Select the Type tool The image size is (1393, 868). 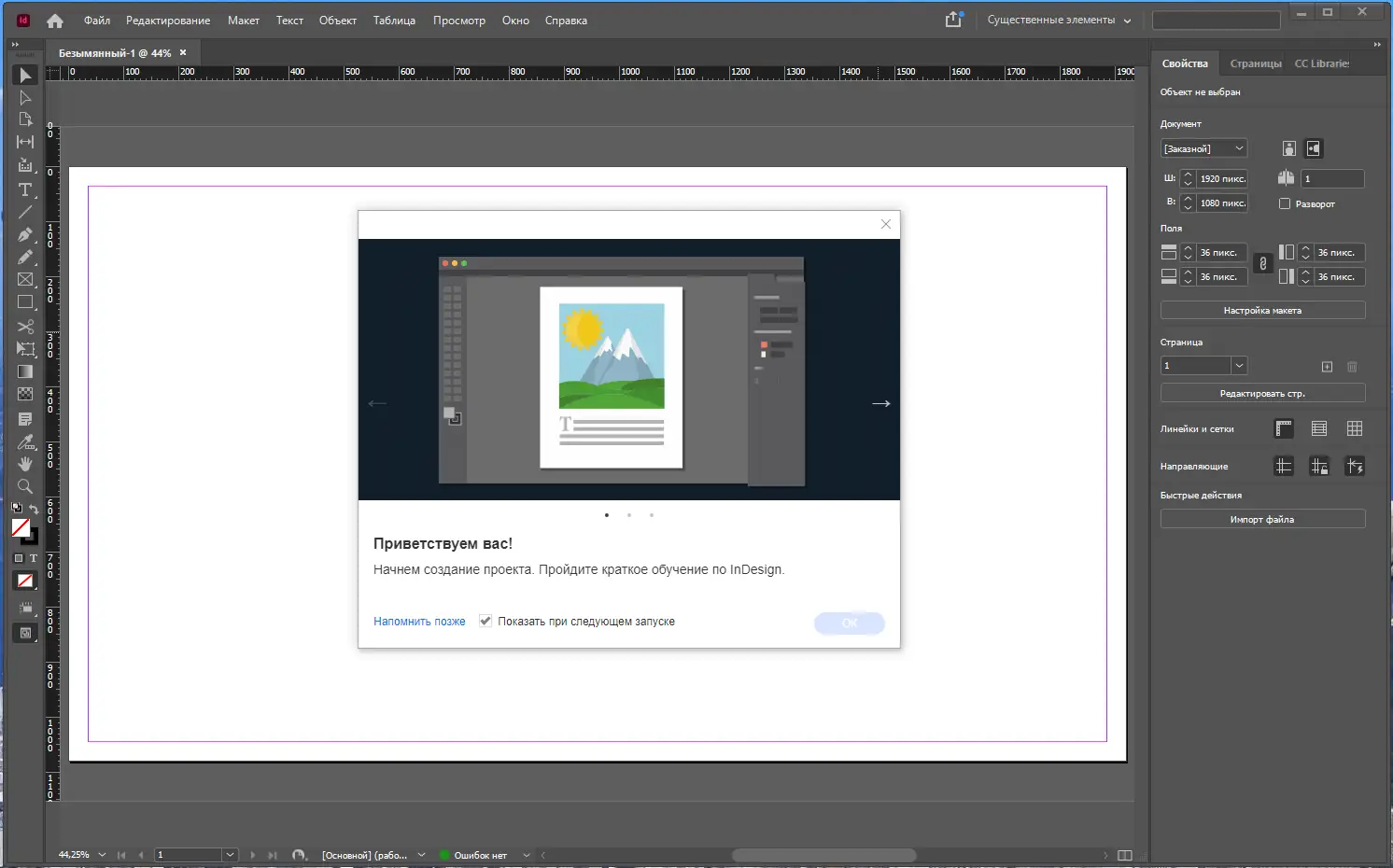pos(25,190)
